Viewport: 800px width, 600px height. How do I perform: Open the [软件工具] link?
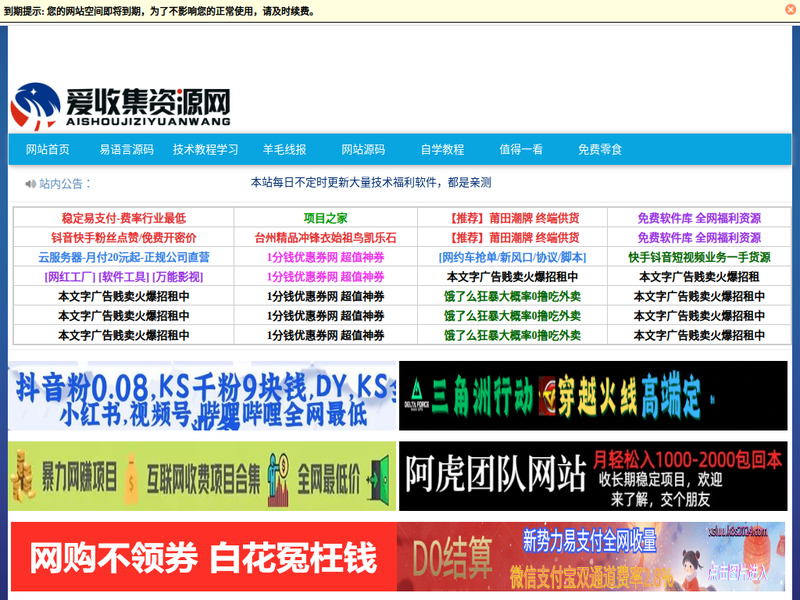pyautogui.click(x=124, y=277)
